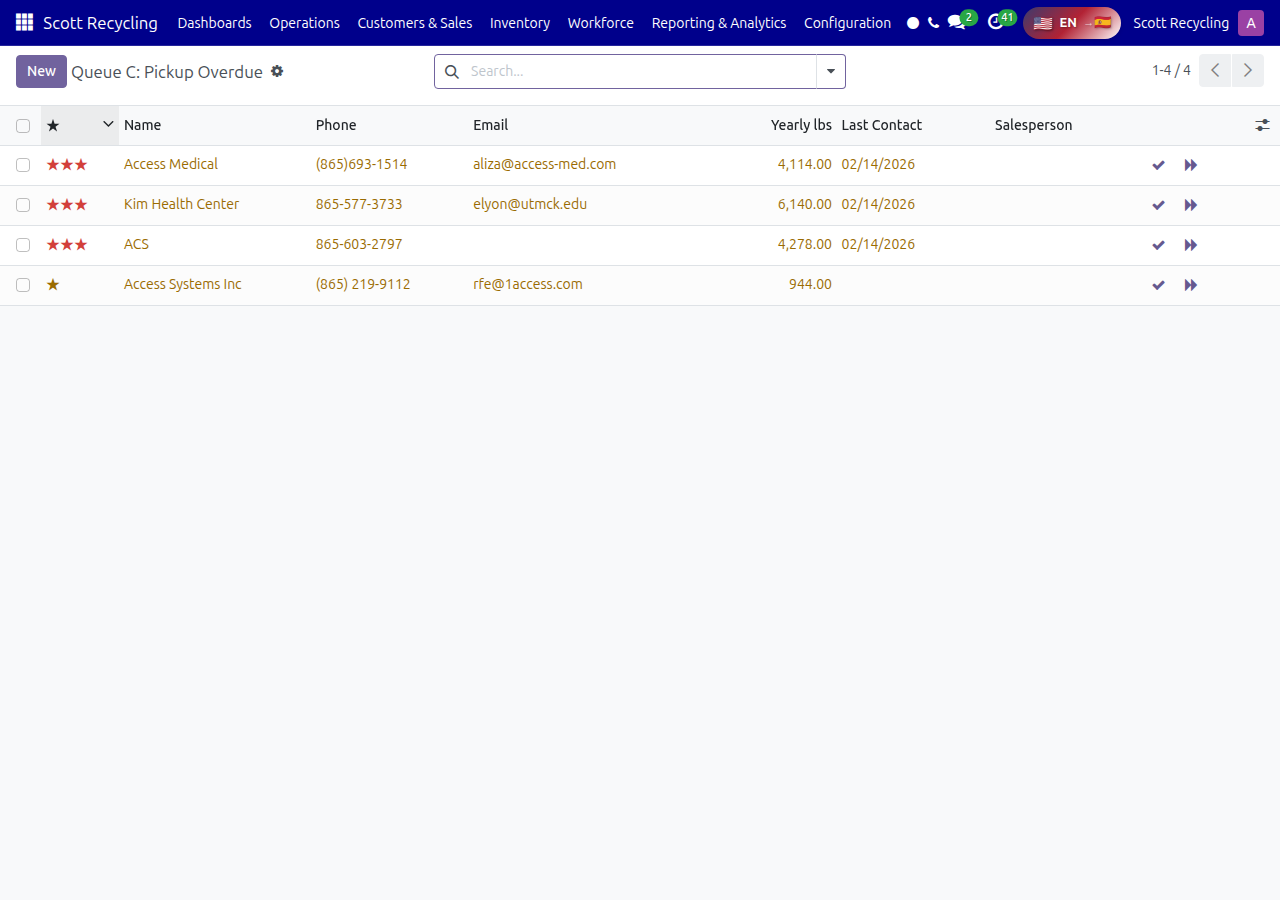Open conversations with 2 unread messages
Screen dimensions: 1280x900
point(961,21)
